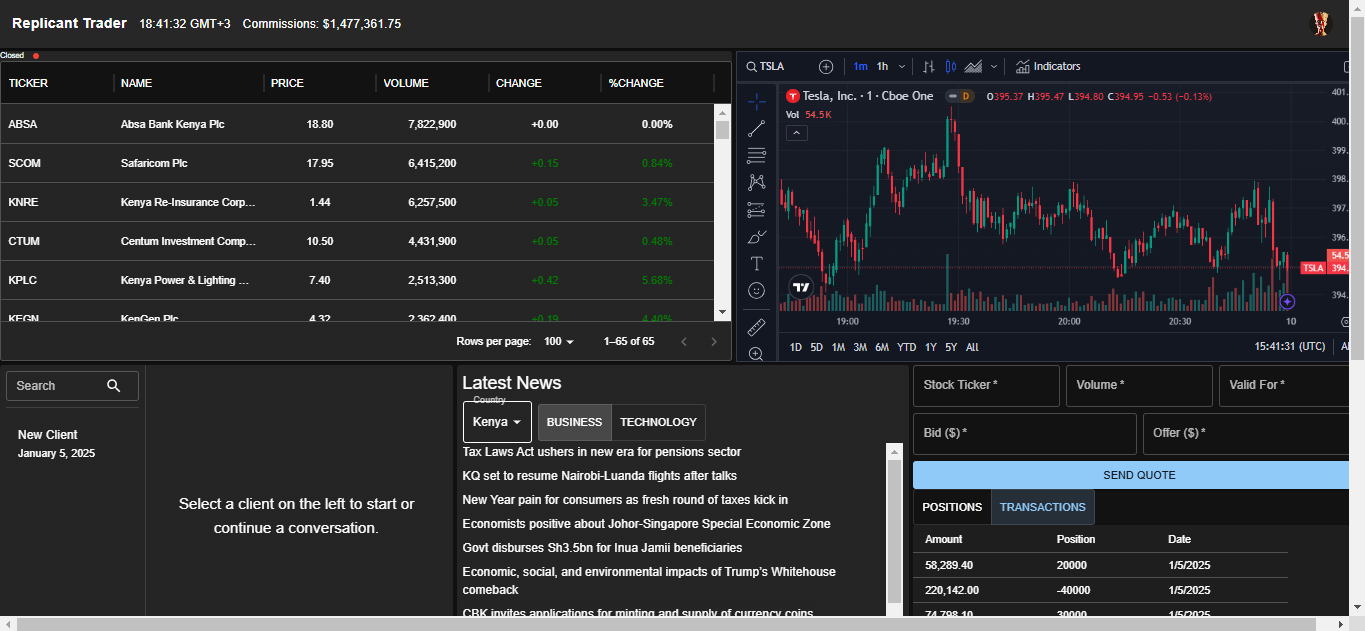Image resolution: width=1365 pixels, height=631 pixels.
Task: Click the stock table vertical scrollbar thumb
Action: (723, 130)
